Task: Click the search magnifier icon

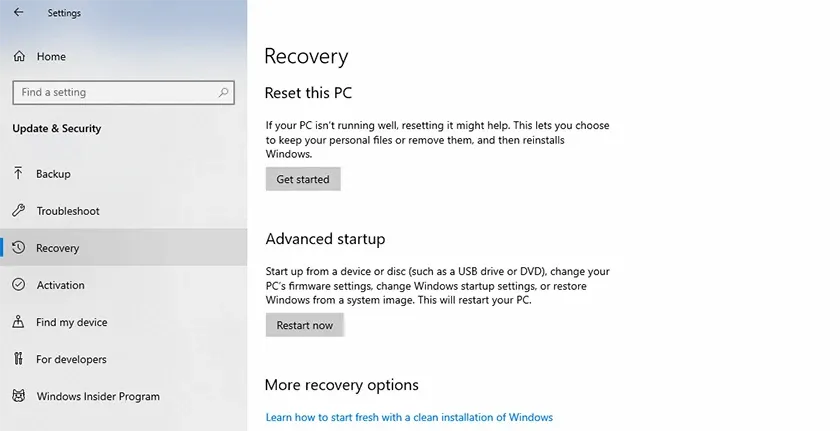Action: point(223,92)
